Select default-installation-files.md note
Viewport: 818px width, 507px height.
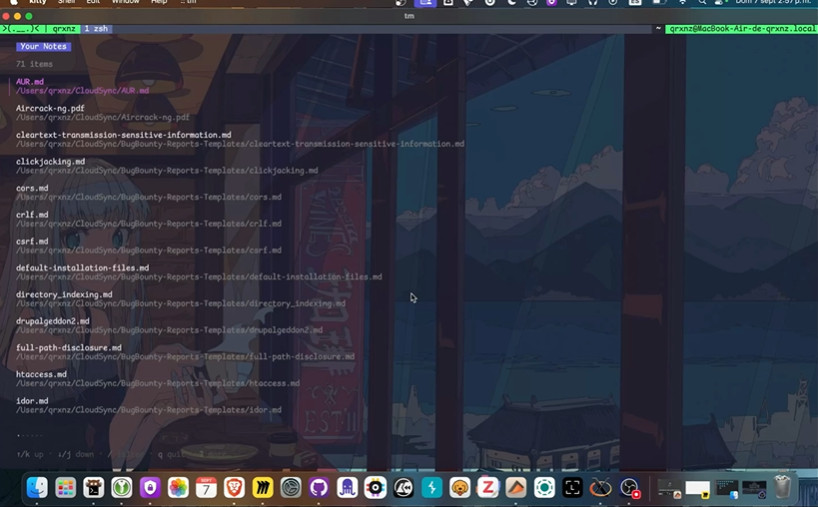click(82, 268)
